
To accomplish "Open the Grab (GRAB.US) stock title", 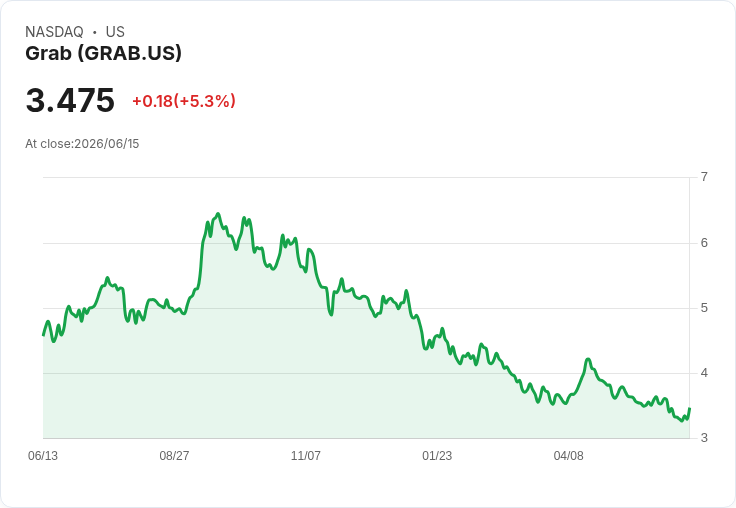I will [103, 53].
